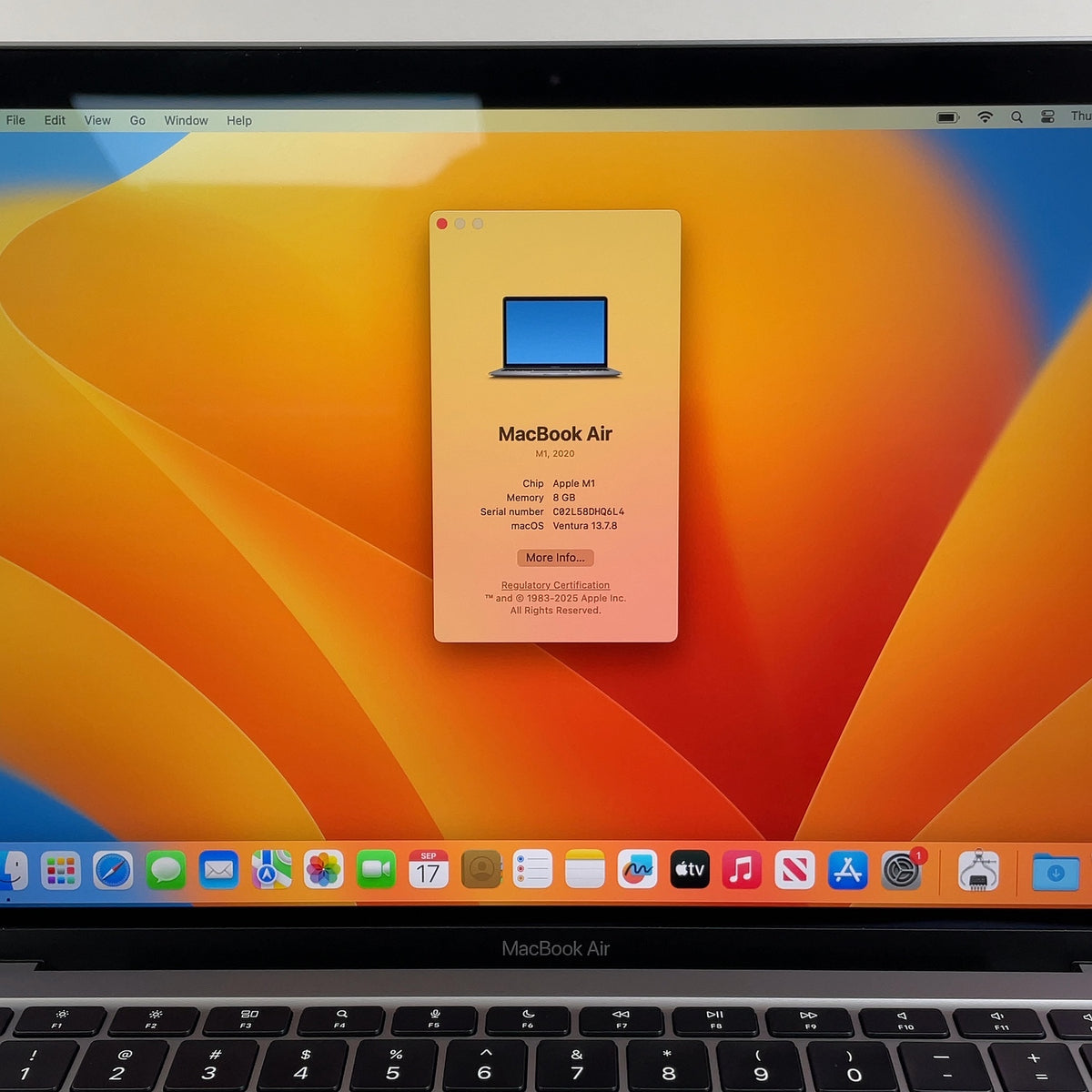Open the Apple TV app

(690, 870)
